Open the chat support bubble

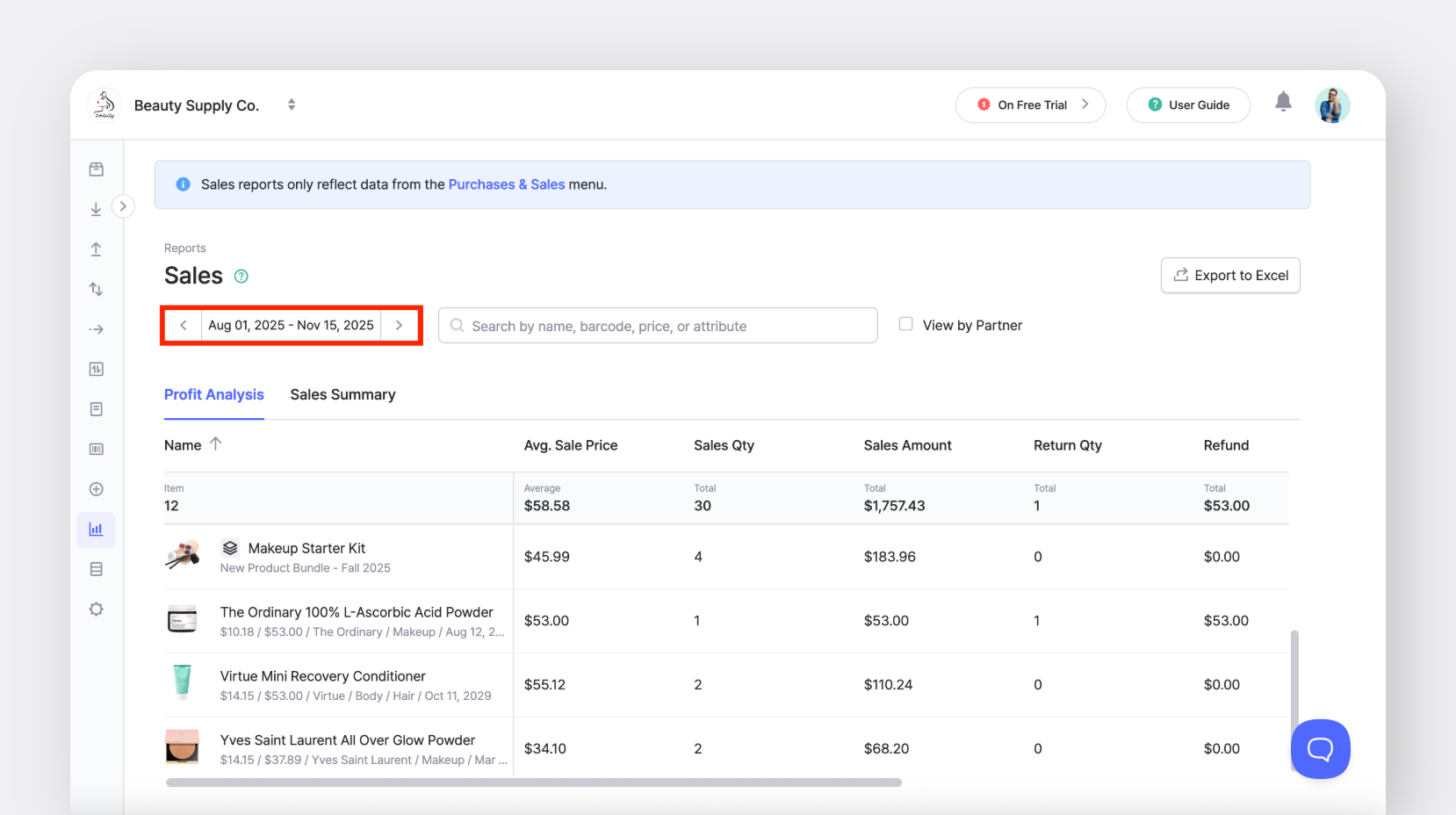(1320, 749)
